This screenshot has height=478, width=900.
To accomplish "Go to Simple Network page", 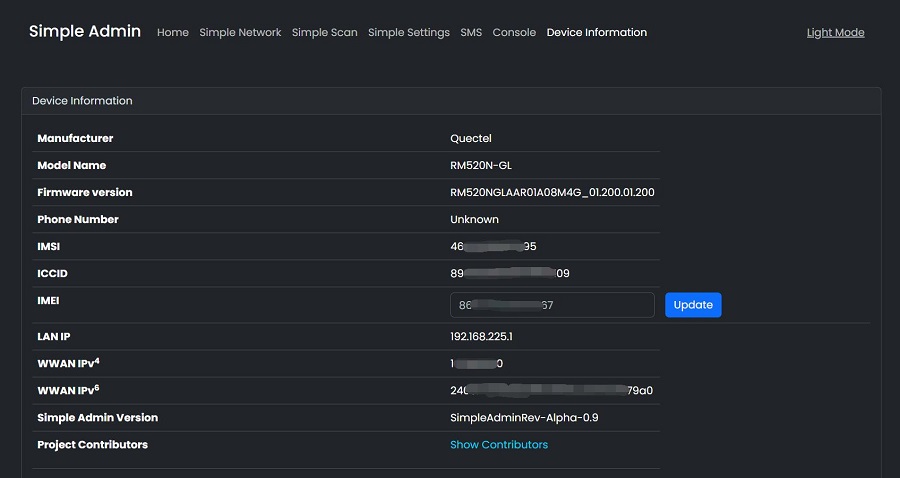I will [x=240, y=33].
